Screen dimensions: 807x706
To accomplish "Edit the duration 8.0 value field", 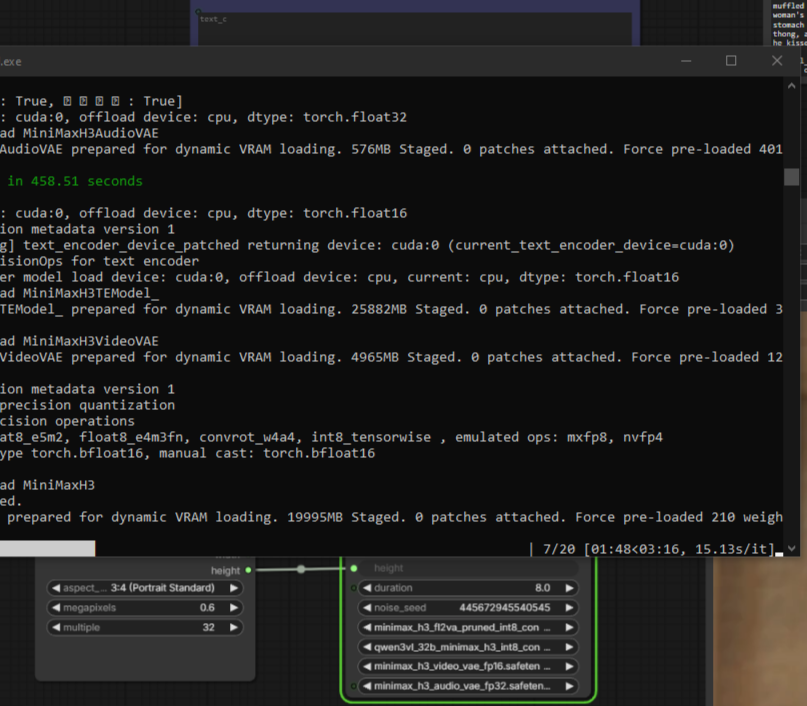I will 468,588.
